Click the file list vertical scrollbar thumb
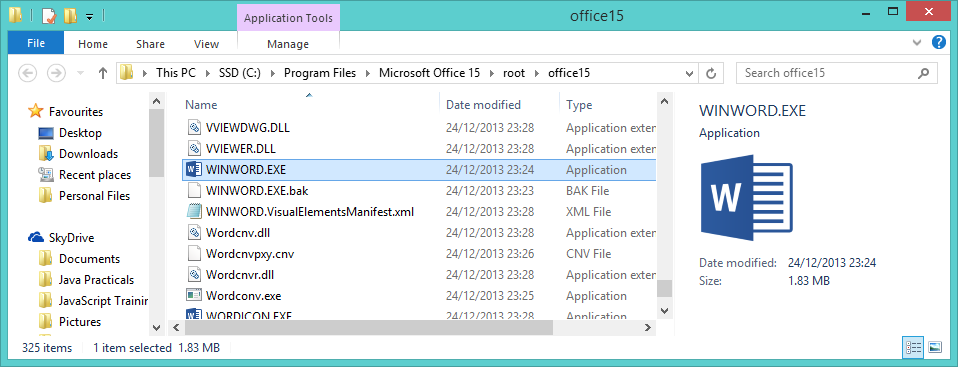Screen dimensions: 958x367 click(x=664, y=288)
